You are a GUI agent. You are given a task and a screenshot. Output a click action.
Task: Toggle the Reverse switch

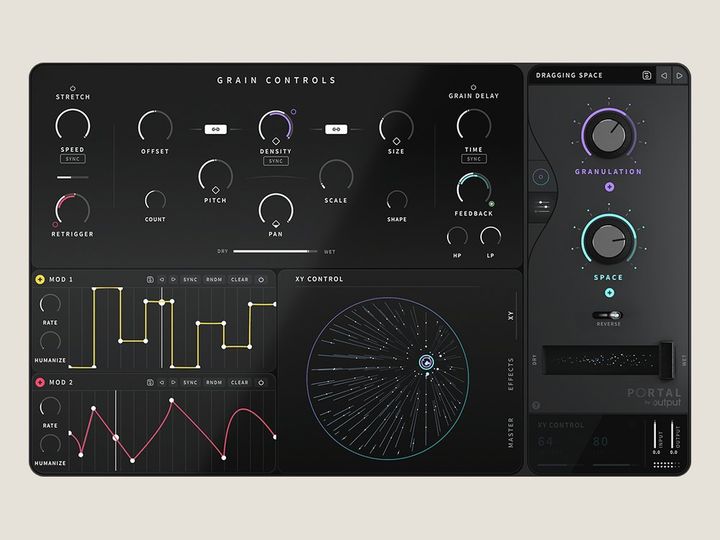pos(607,315)
